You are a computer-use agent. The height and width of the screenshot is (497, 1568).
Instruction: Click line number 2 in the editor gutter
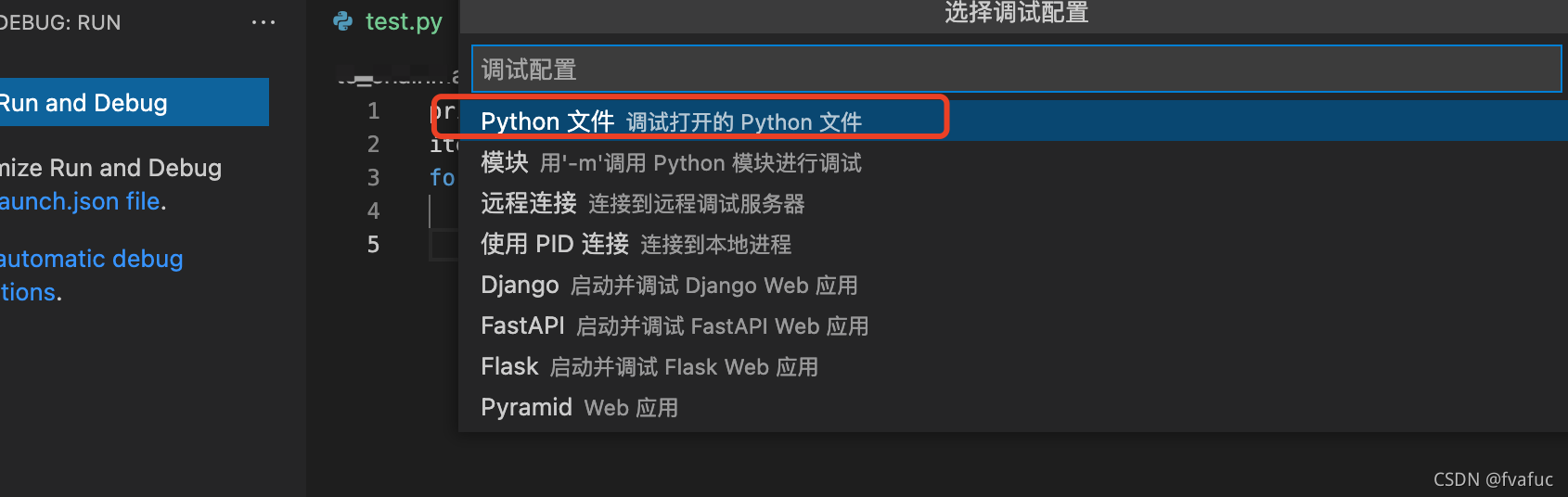pyautogui.click(x=373, y=145)
